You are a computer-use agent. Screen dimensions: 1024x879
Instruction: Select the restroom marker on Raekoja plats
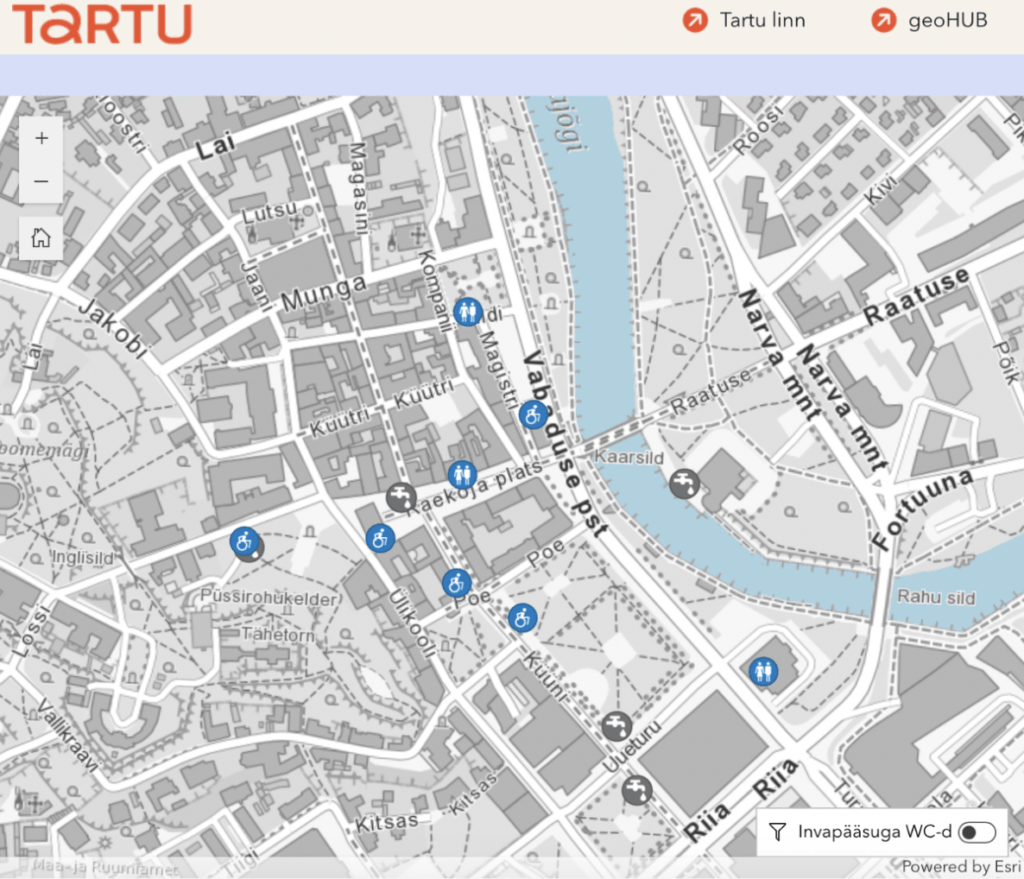[x=461, y=474]
